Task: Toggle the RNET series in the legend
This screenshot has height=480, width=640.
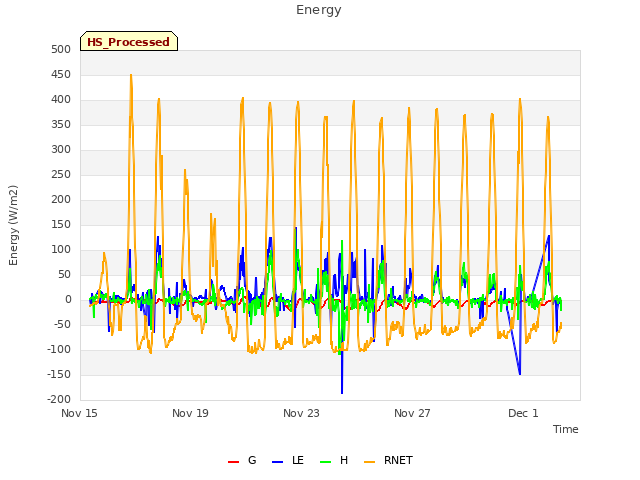Action: click(388, 460)
